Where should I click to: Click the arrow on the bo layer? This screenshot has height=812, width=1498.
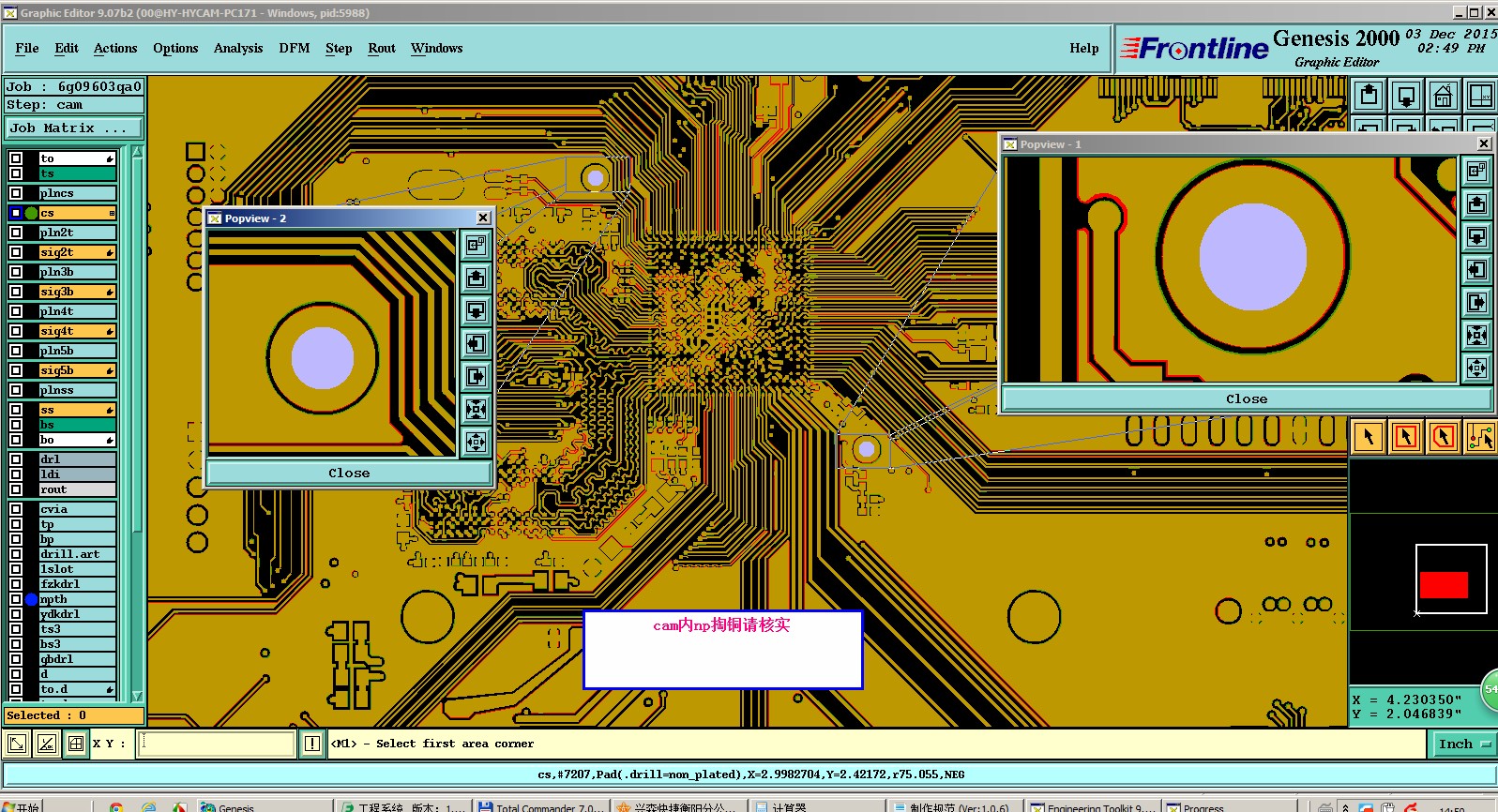click(111, 440)
